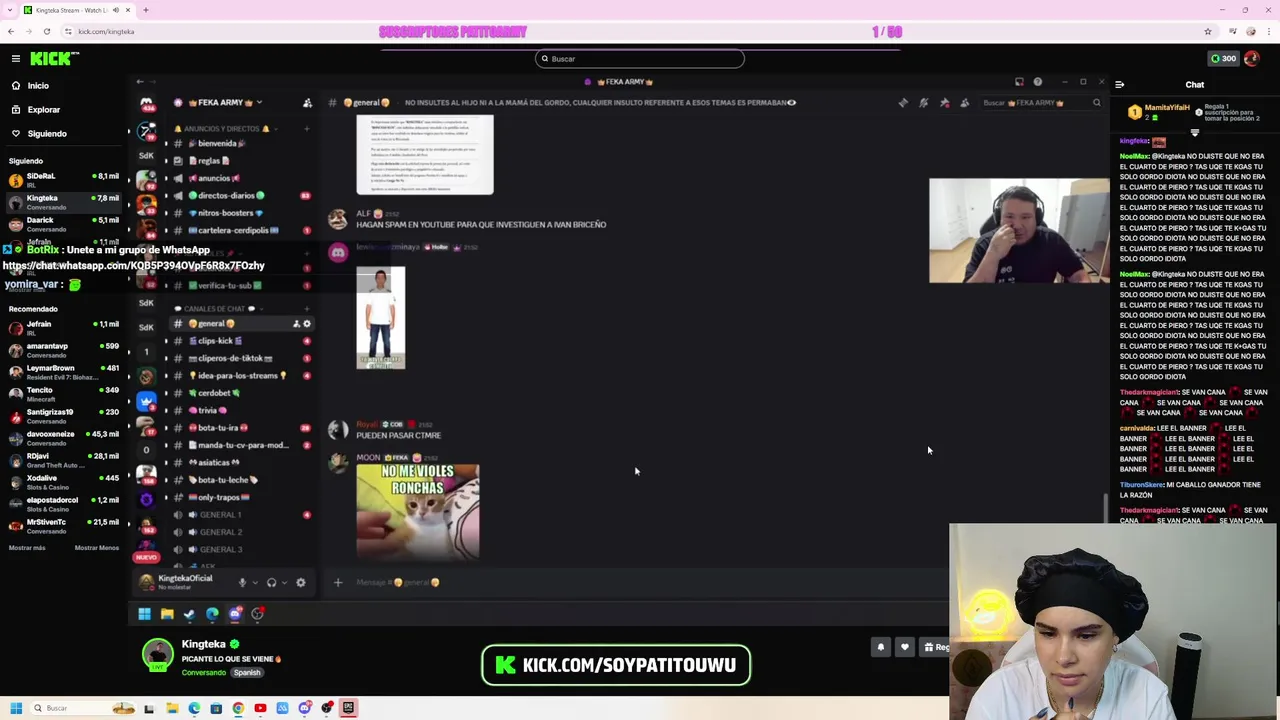The height and width of the screenshot is (720, 1280).
Task: Bookmark this page with star icon
Action: pyautogui.click(x=1207, y=31)
